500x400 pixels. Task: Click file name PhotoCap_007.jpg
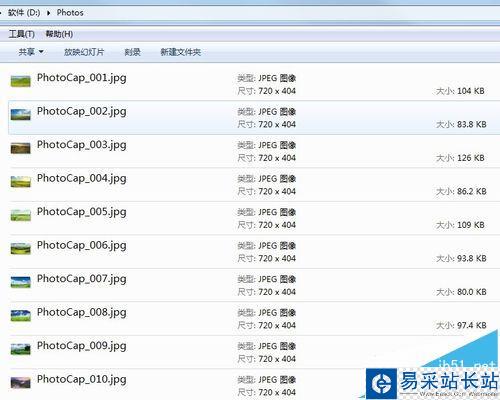click(82, 279)
